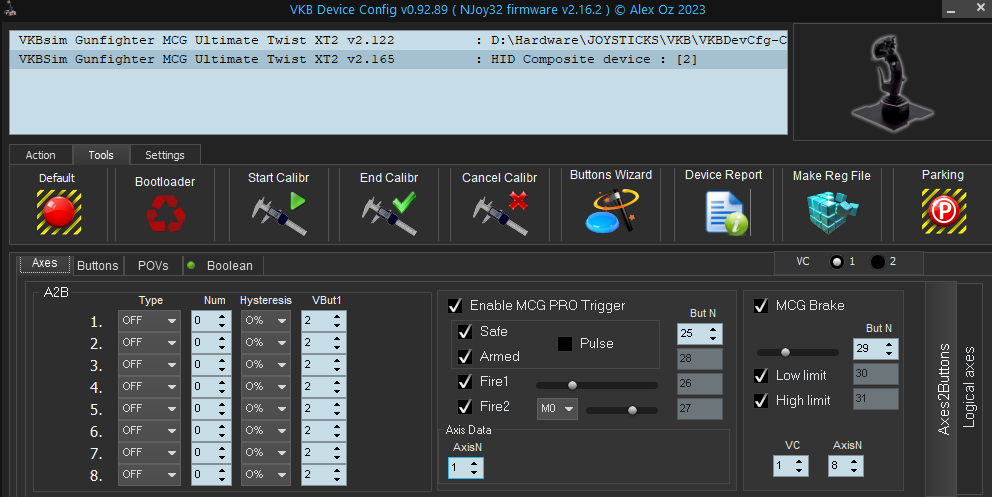Click the Num field in A2B row 4
The height and width of the screenshot is (497, 992).
coord(211,386)
